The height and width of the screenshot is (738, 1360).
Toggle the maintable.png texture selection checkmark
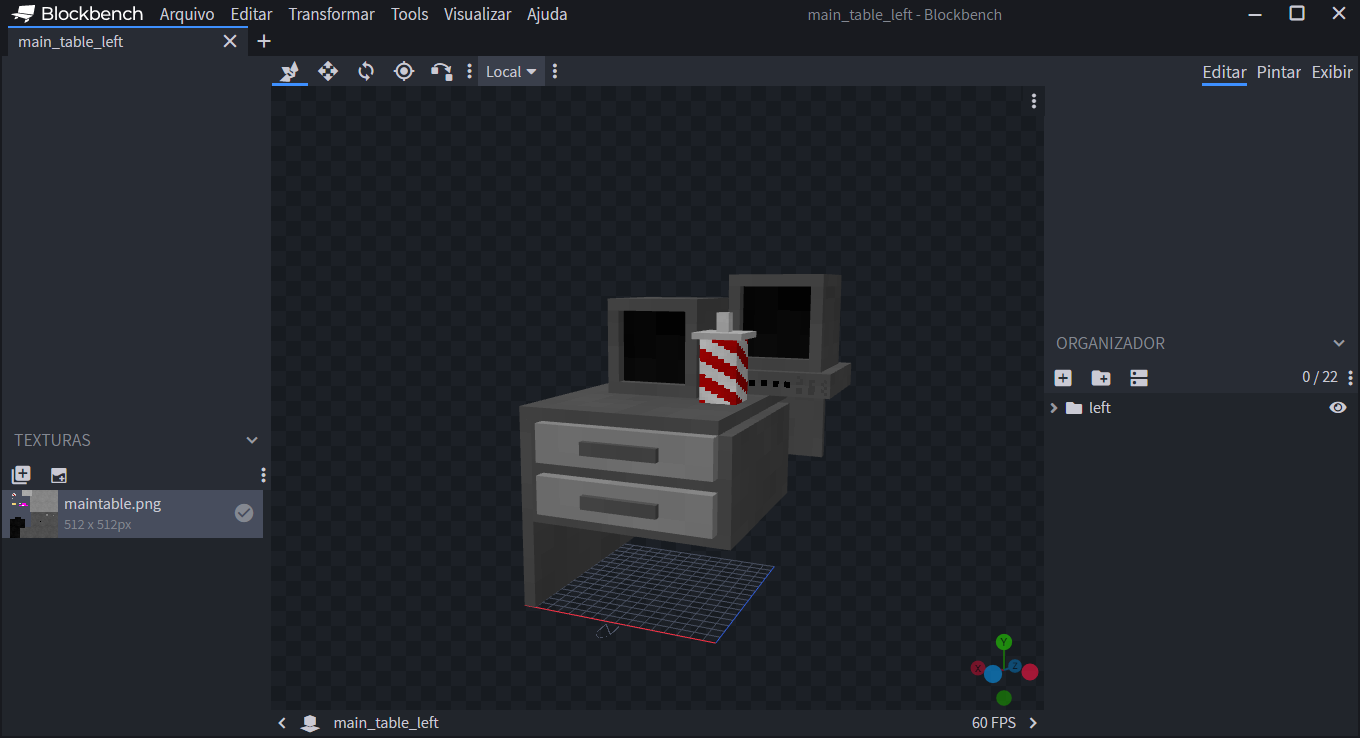pyautogui.click(x=244, y=513)
